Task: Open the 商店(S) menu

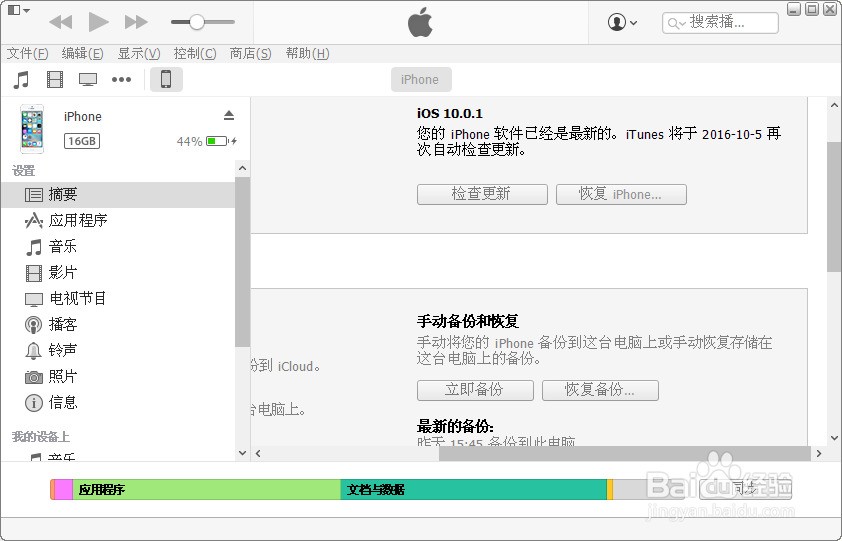Action: coord(250,54)
